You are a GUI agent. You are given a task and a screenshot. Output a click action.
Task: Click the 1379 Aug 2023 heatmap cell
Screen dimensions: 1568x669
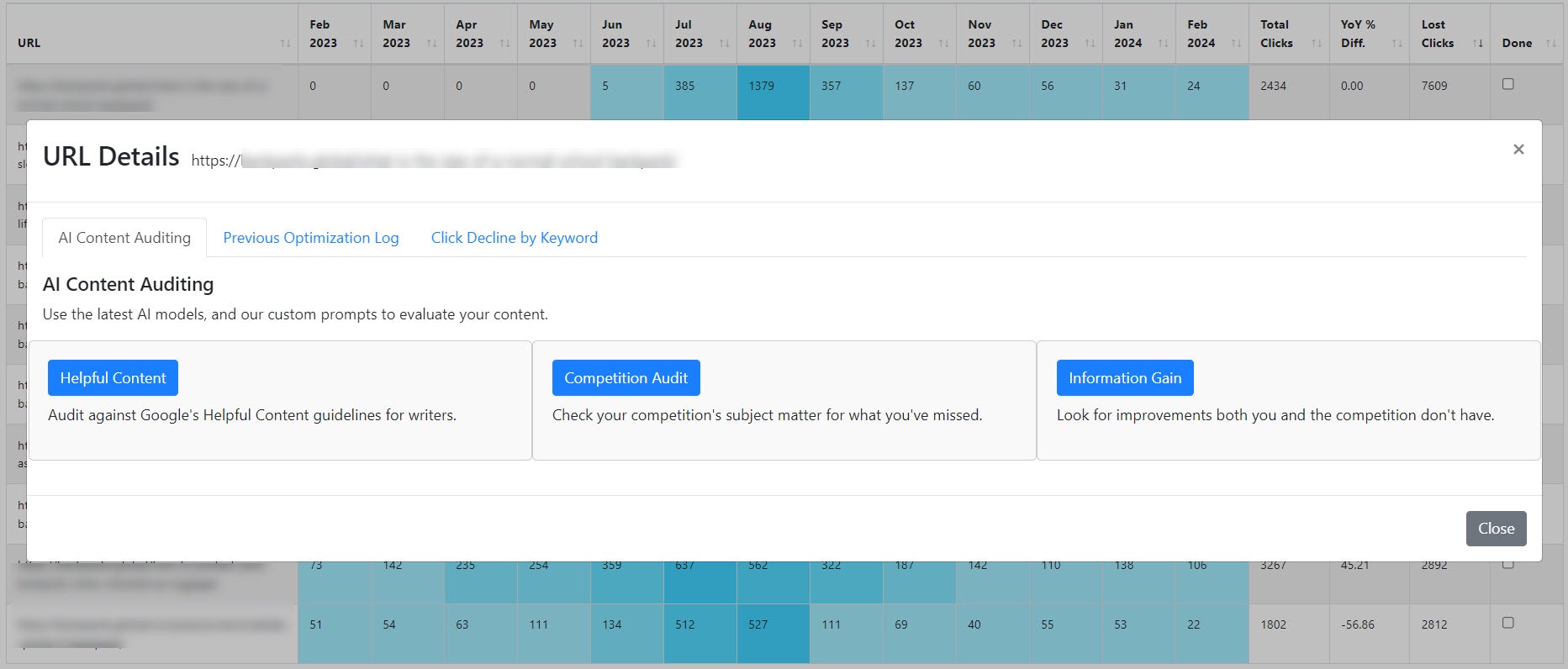pyautogui.click(x=773, y=86)
